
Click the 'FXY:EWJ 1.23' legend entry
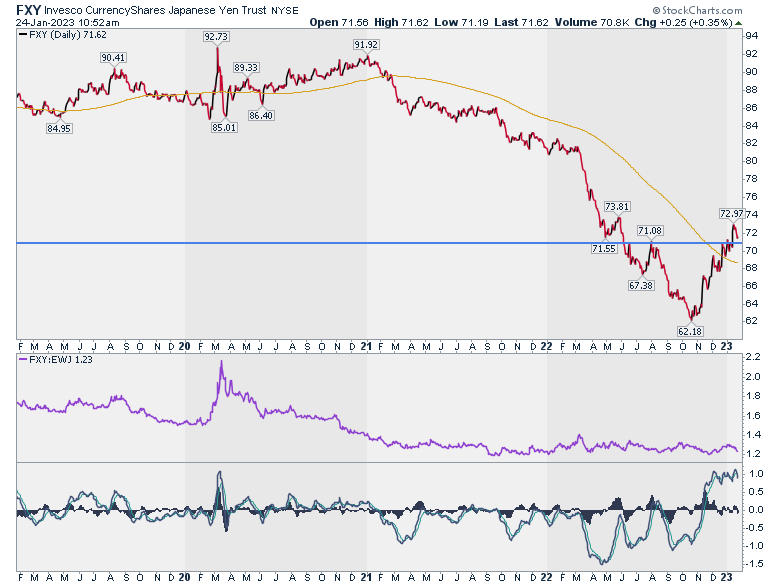coord(55,360)
